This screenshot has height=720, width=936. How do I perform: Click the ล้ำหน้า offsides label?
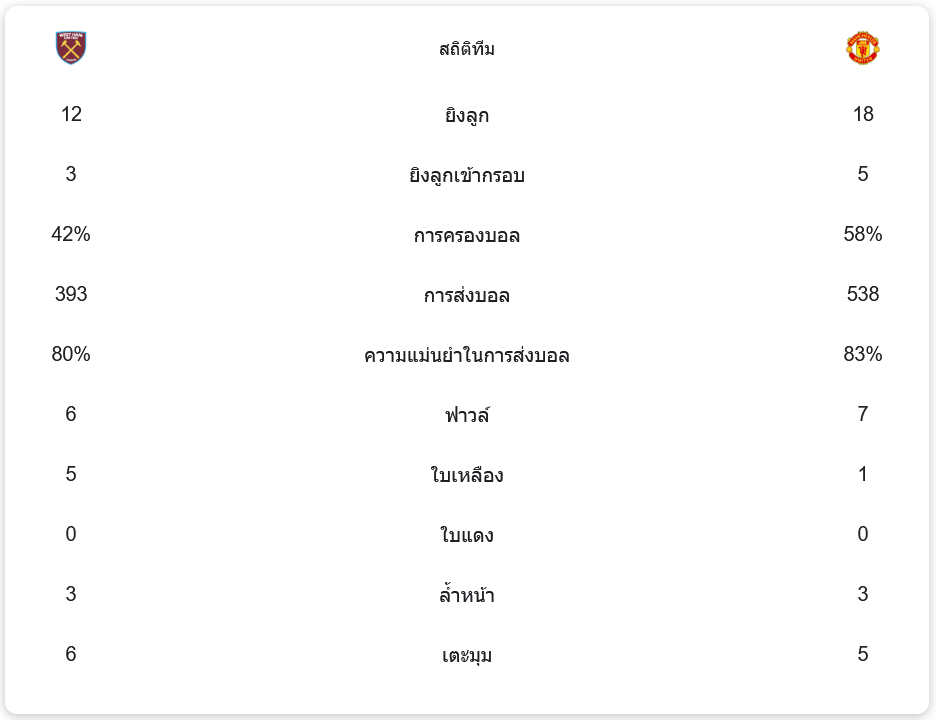(467, 595)
